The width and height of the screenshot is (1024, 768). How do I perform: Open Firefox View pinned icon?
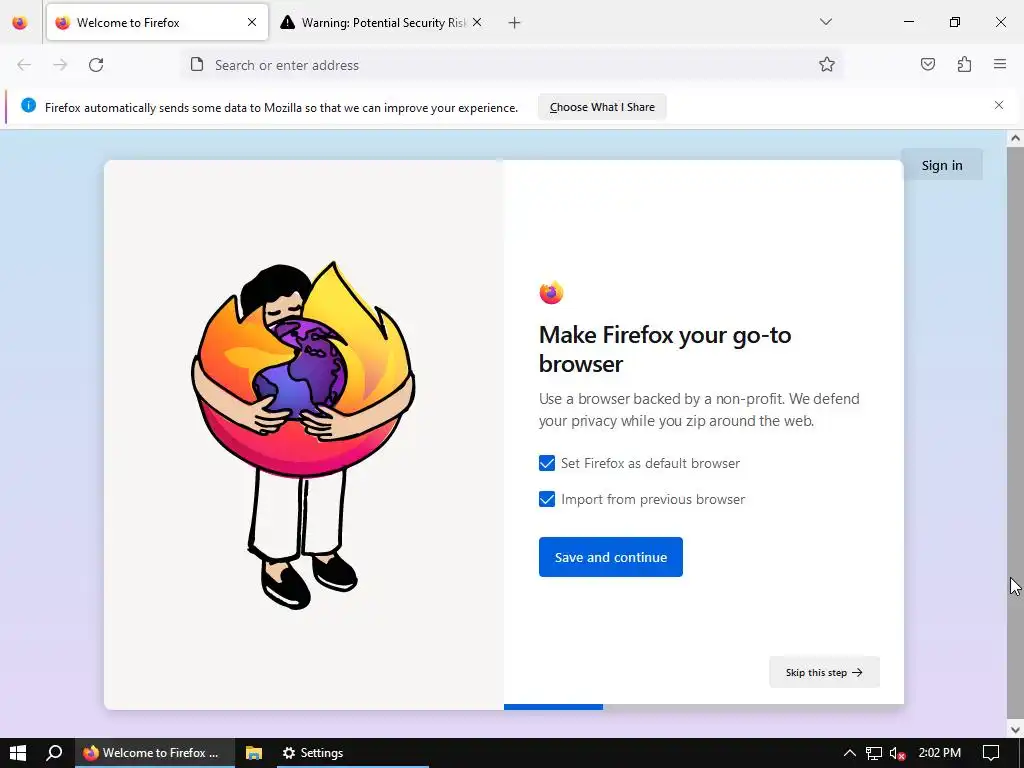tap(20, 22)
